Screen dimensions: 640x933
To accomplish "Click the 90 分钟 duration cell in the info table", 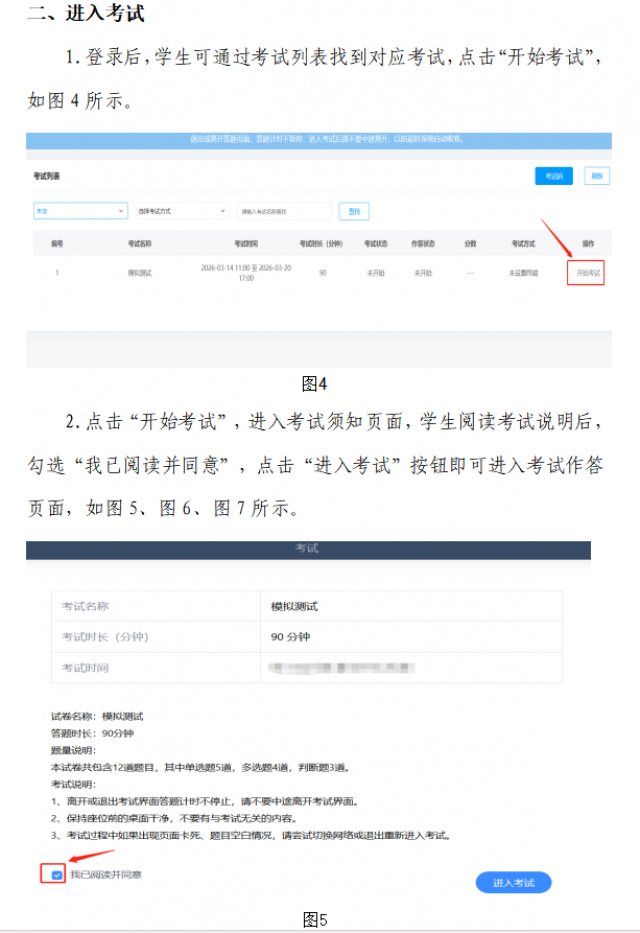I will click(x=290, y=637).
